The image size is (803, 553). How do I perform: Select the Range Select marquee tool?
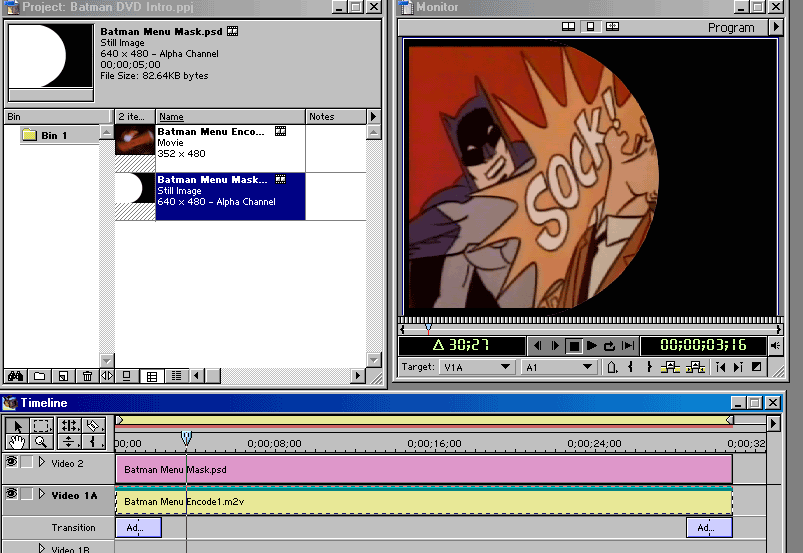[41, 426]
